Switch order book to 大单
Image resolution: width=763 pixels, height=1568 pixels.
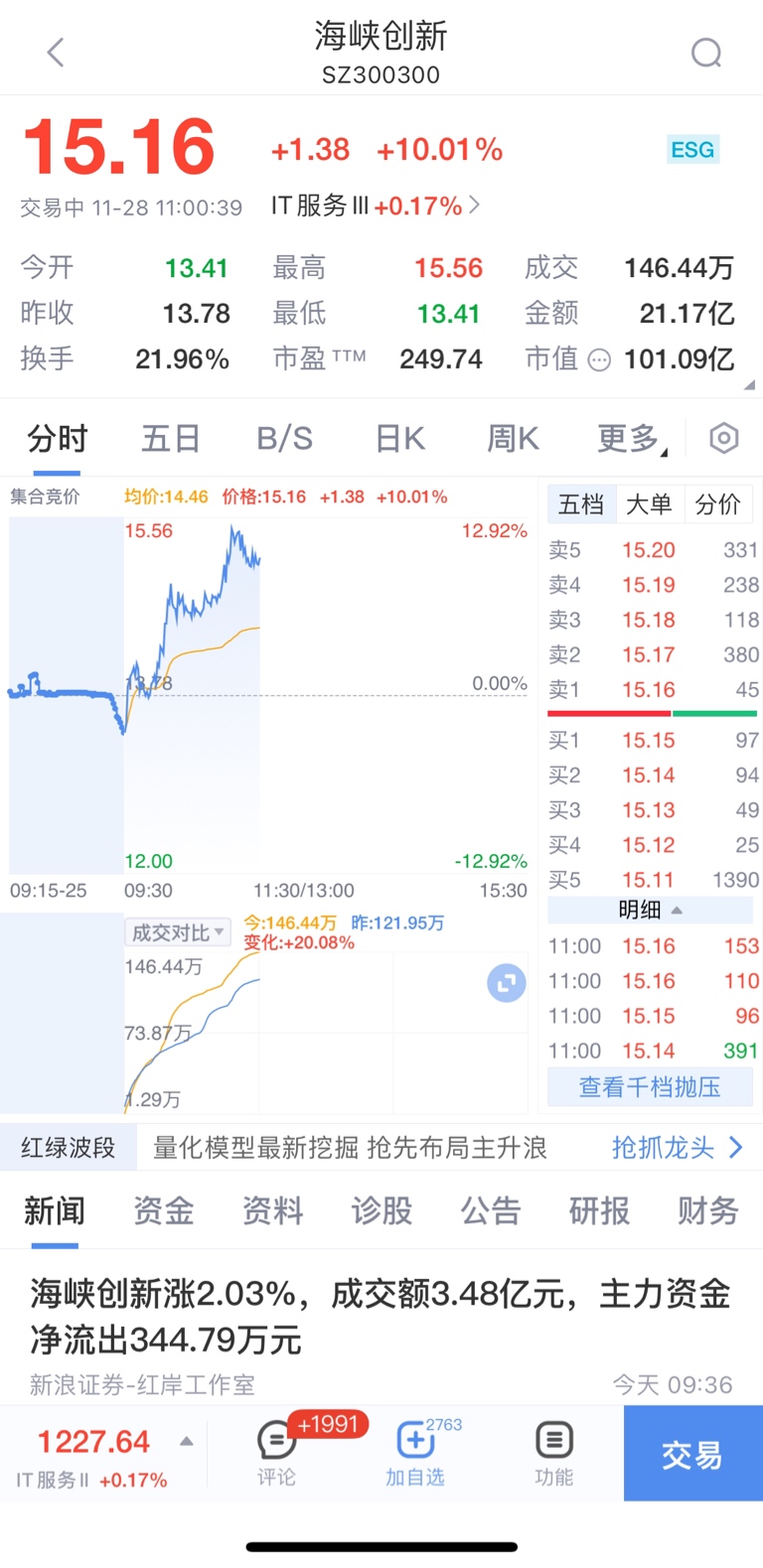(649, 504)
